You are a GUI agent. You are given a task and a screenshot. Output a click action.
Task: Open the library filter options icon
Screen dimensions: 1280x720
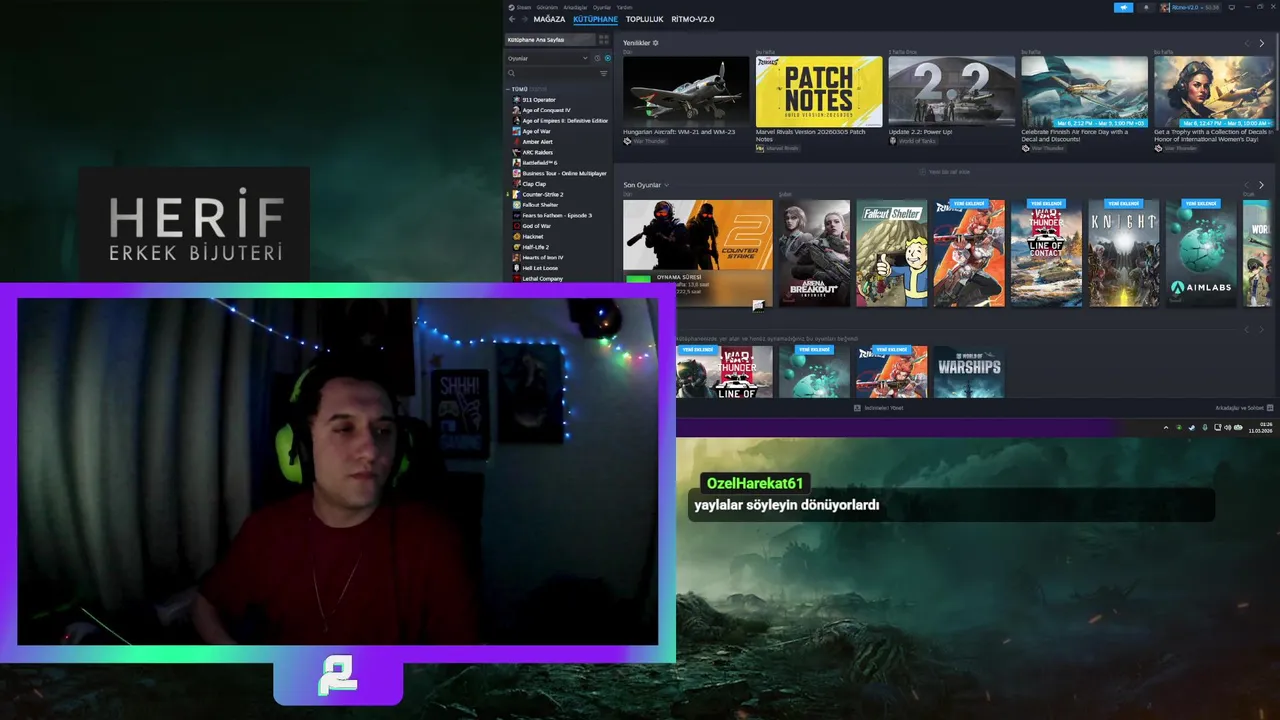[603, 73]
